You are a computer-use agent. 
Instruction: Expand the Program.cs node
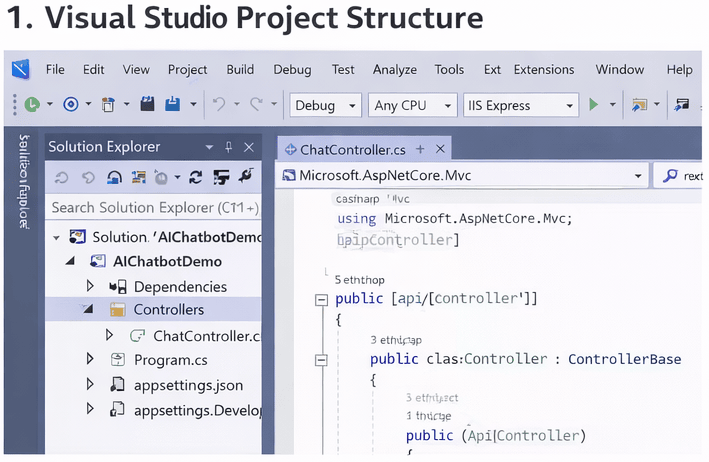tap(90, 359)
